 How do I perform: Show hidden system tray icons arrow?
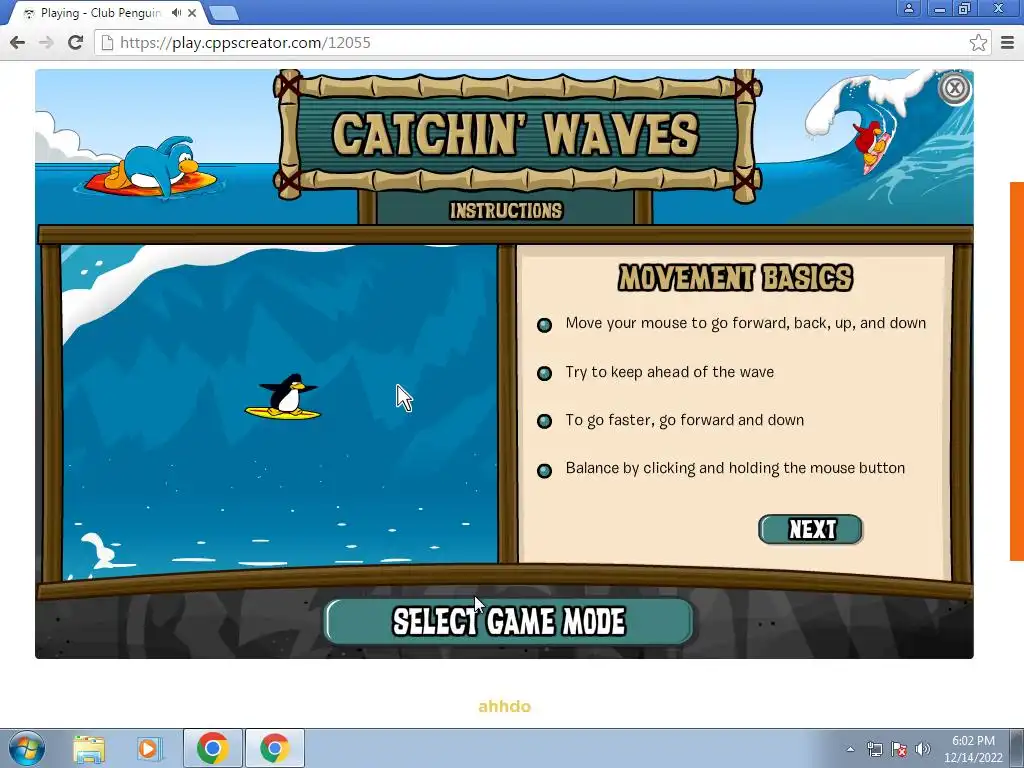tap(850, 749)
